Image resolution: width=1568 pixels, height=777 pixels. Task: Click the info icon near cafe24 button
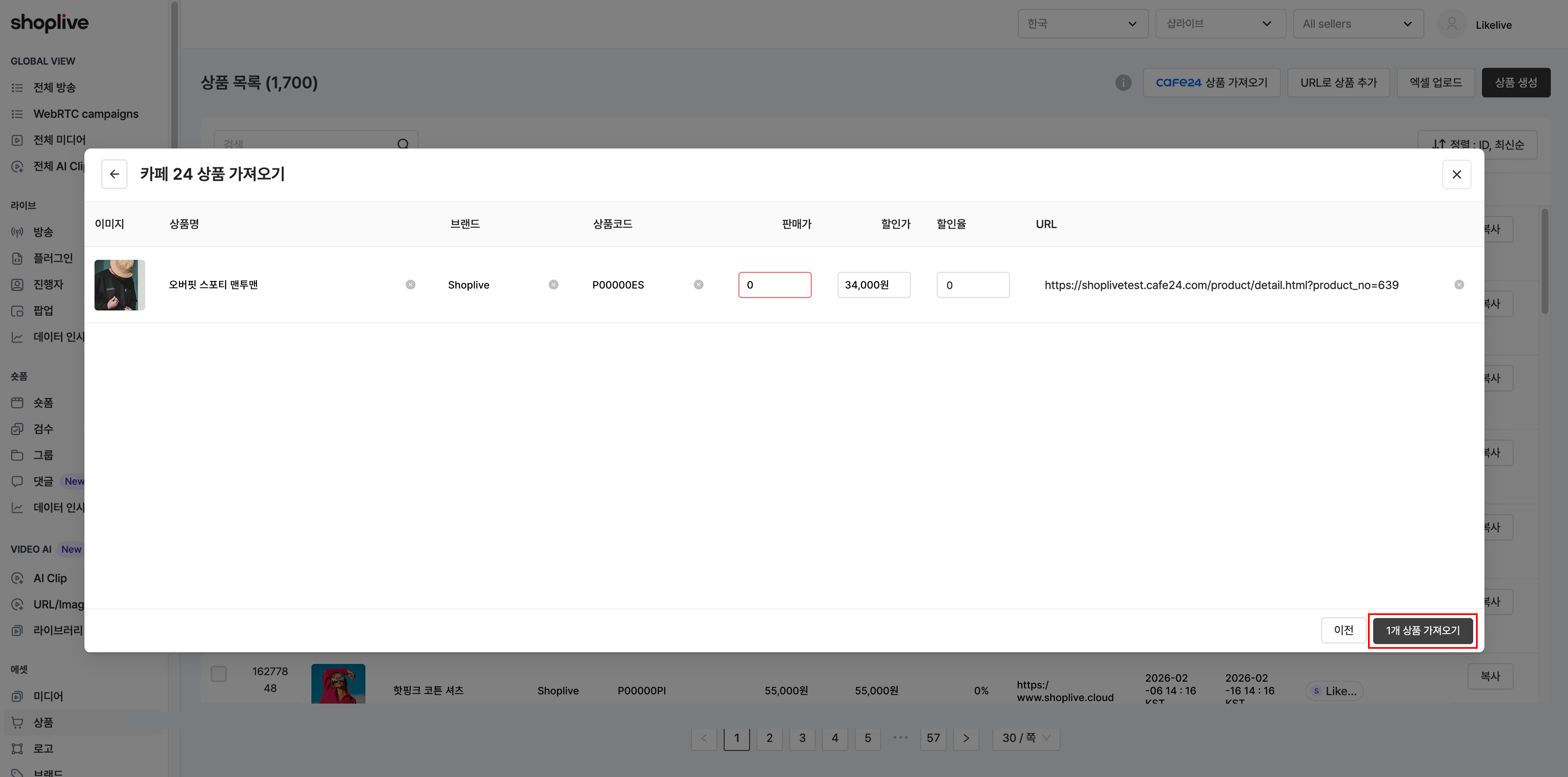pos(1123,82)
